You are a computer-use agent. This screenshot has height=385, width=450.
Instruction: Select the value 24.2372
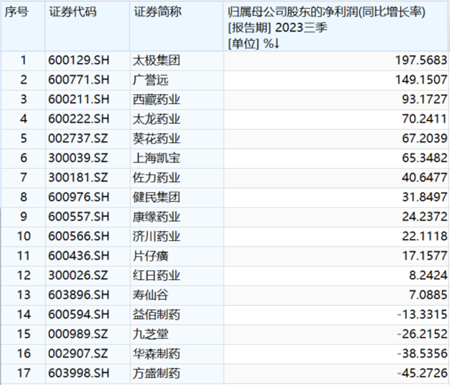[424, 217]
